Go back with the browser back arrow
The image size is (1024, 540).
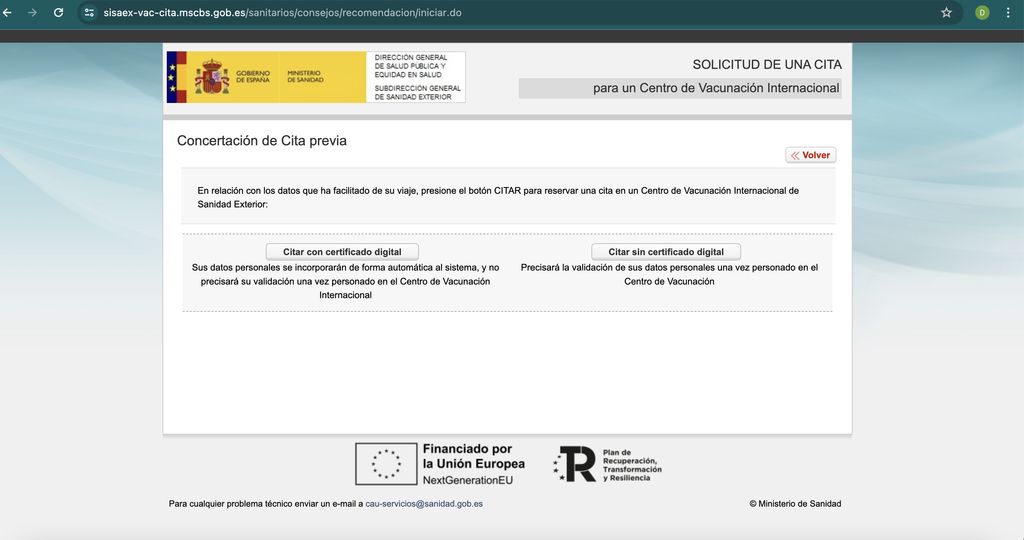coord(7,12)
